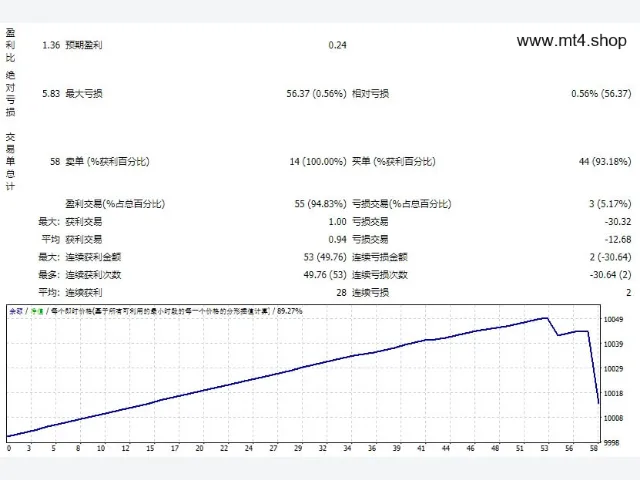This screenshot has width=640, height=480.
Task: Select the absolute drawdown value 5.83
Action: (51, 93)
